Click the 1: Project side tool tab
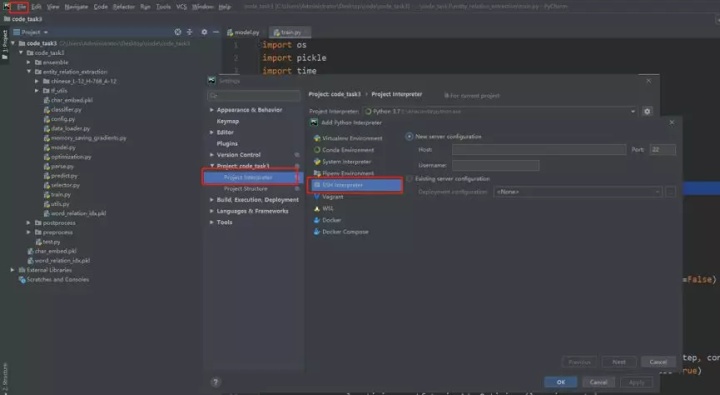This screenshot has height=395, width=720. click(5, 45)
